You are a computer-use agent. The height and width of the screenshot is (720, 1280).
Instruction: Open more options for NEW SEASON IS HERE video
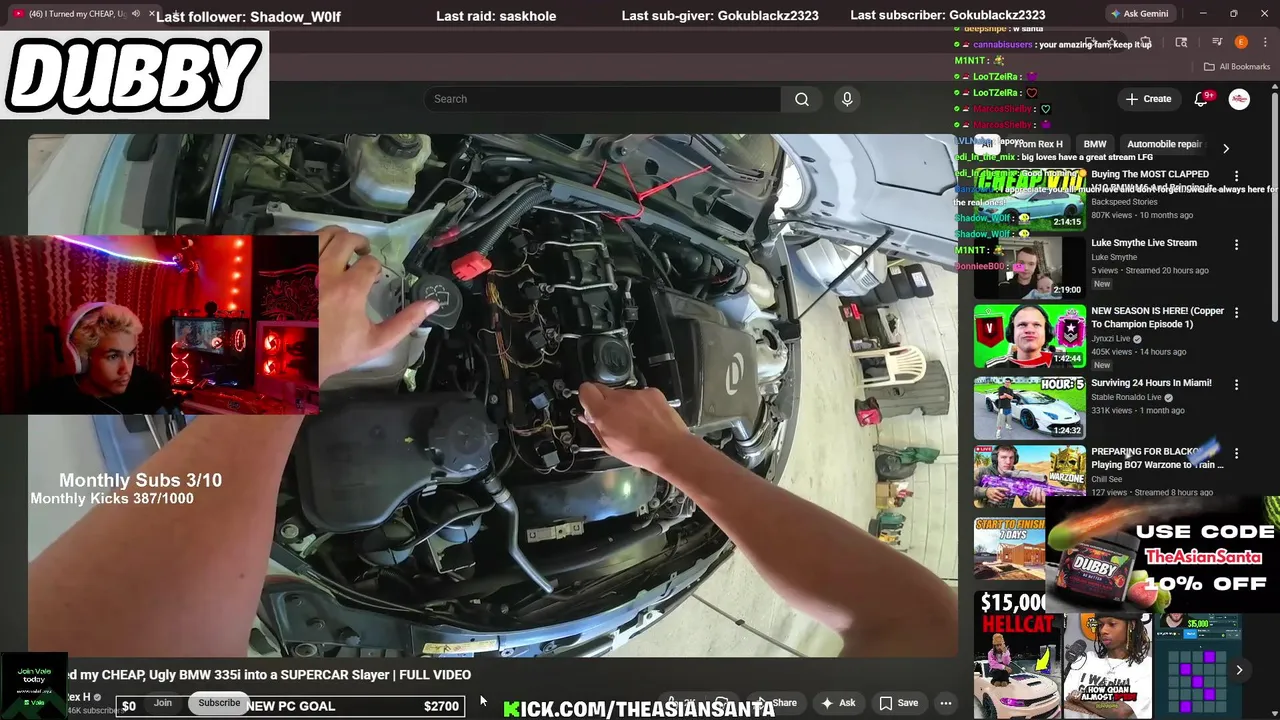pos(1236,312)
